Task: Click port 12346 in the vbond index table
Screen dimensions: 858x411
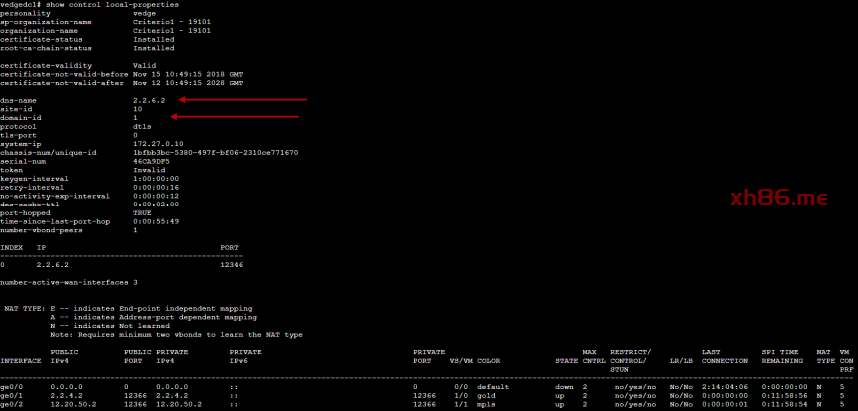Action: 231,265
